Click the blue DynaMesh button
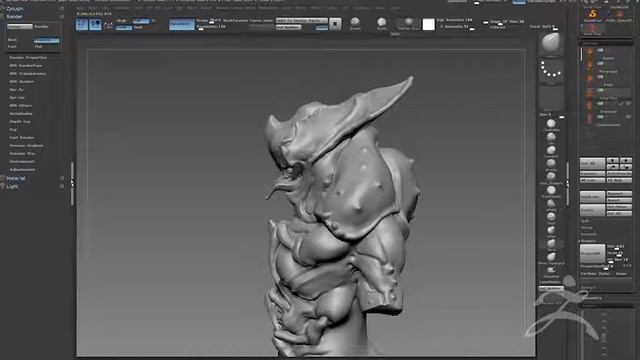 pos(182,24)
